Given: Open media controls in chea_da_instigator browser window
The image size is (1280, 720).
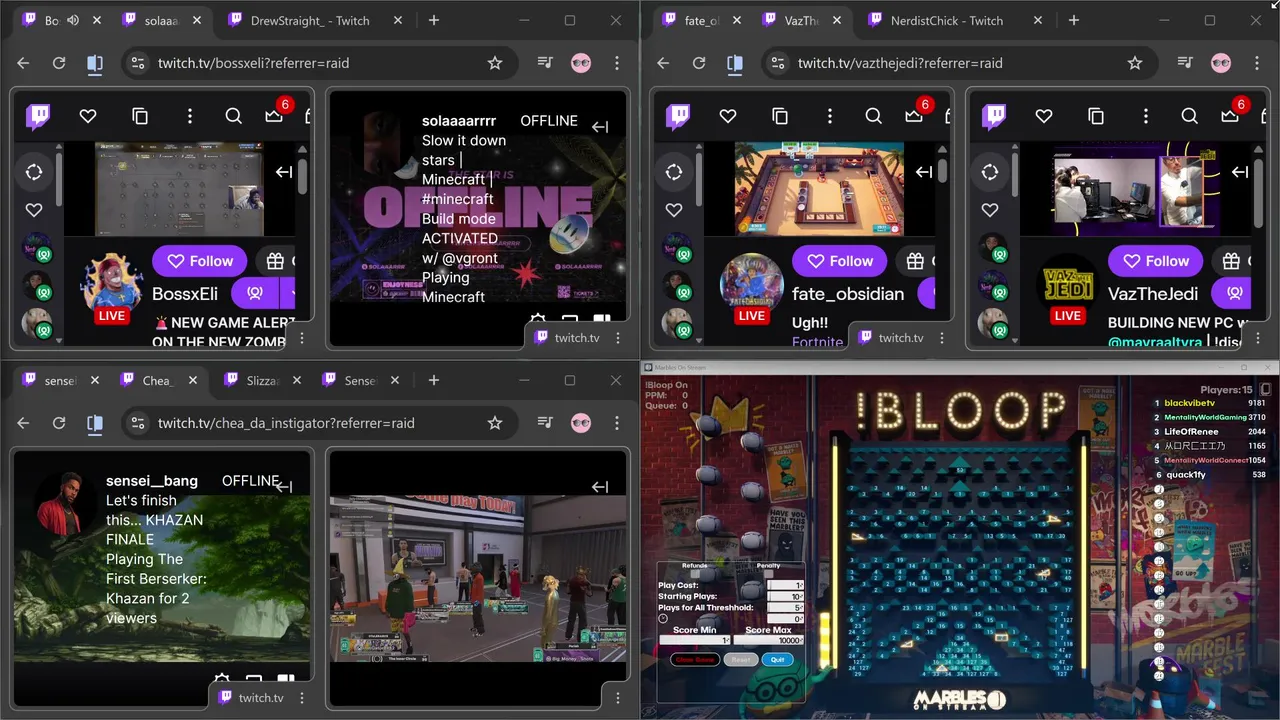Looking at the screenshot, I should [x=545, y=423].
